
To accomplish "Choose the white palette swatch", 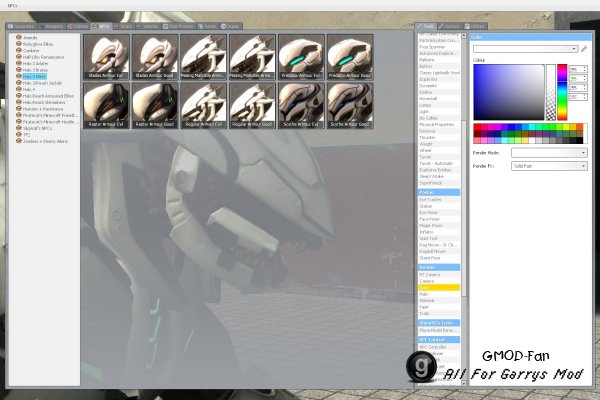I will pyautogui.click(x=532, y=140).
